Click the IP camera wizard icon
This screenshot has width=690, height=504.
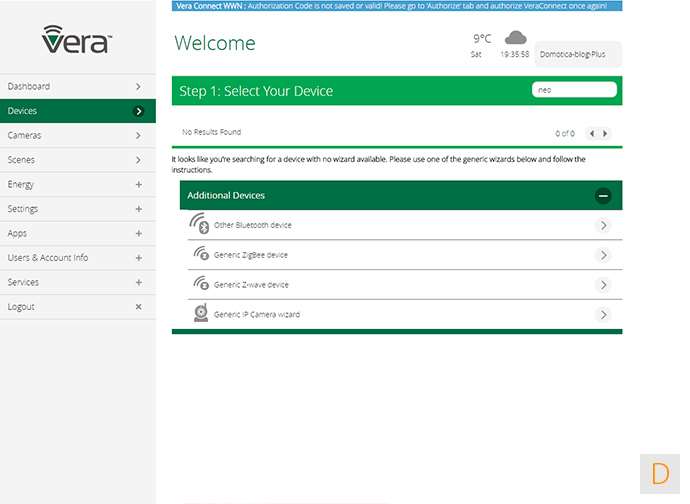click(200, 314)
